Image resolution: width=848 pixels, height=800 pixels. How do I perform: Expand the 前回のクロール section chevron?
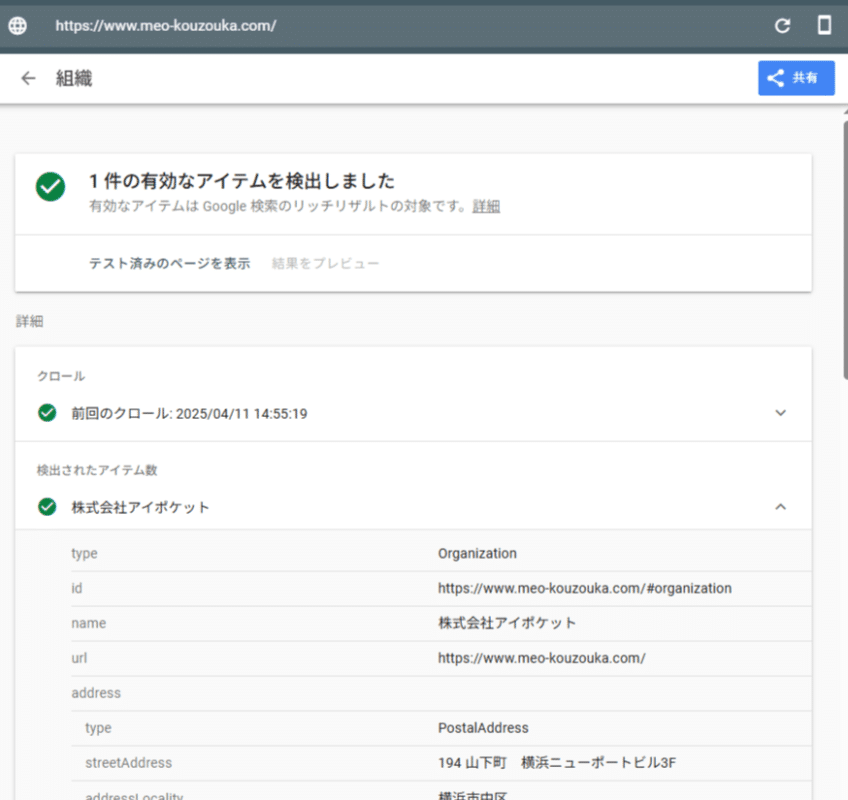click(x=780, y=413)
